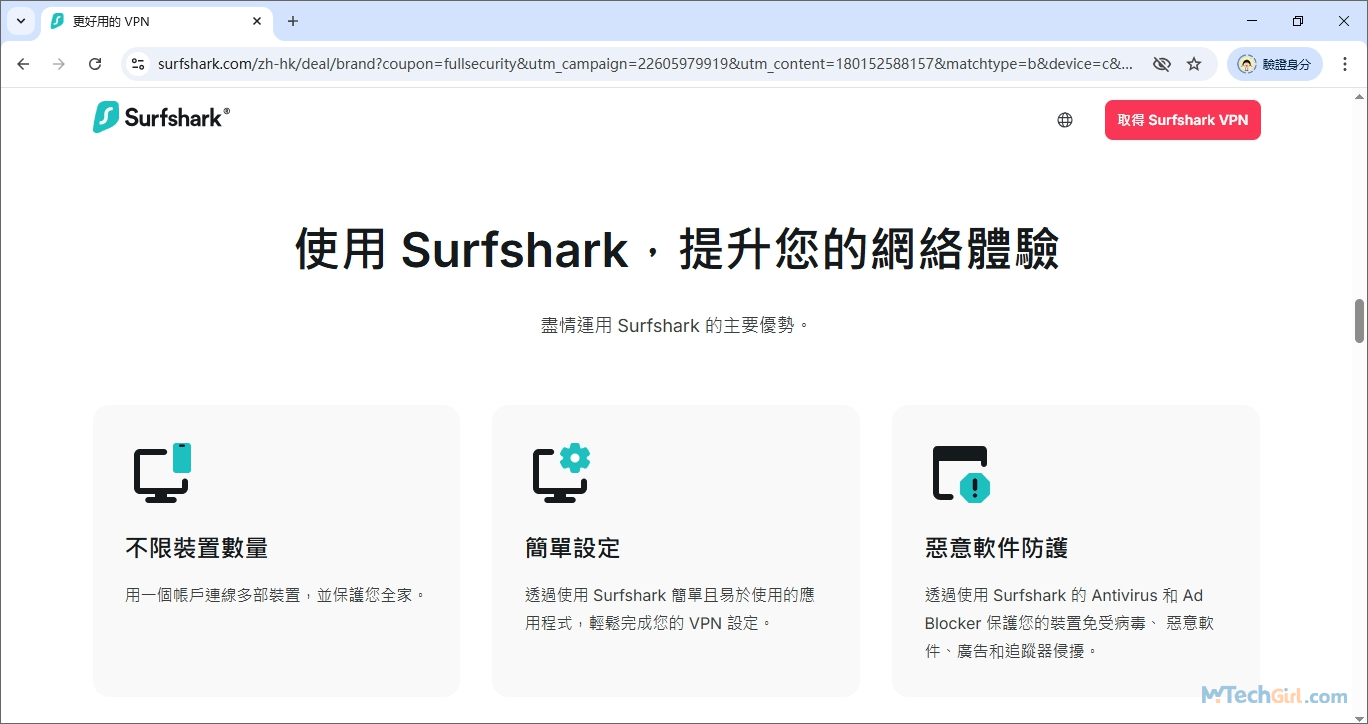This screenshot has width=1368, height=724.
Task: Reload the current page
Action: [x=95, y=64]
